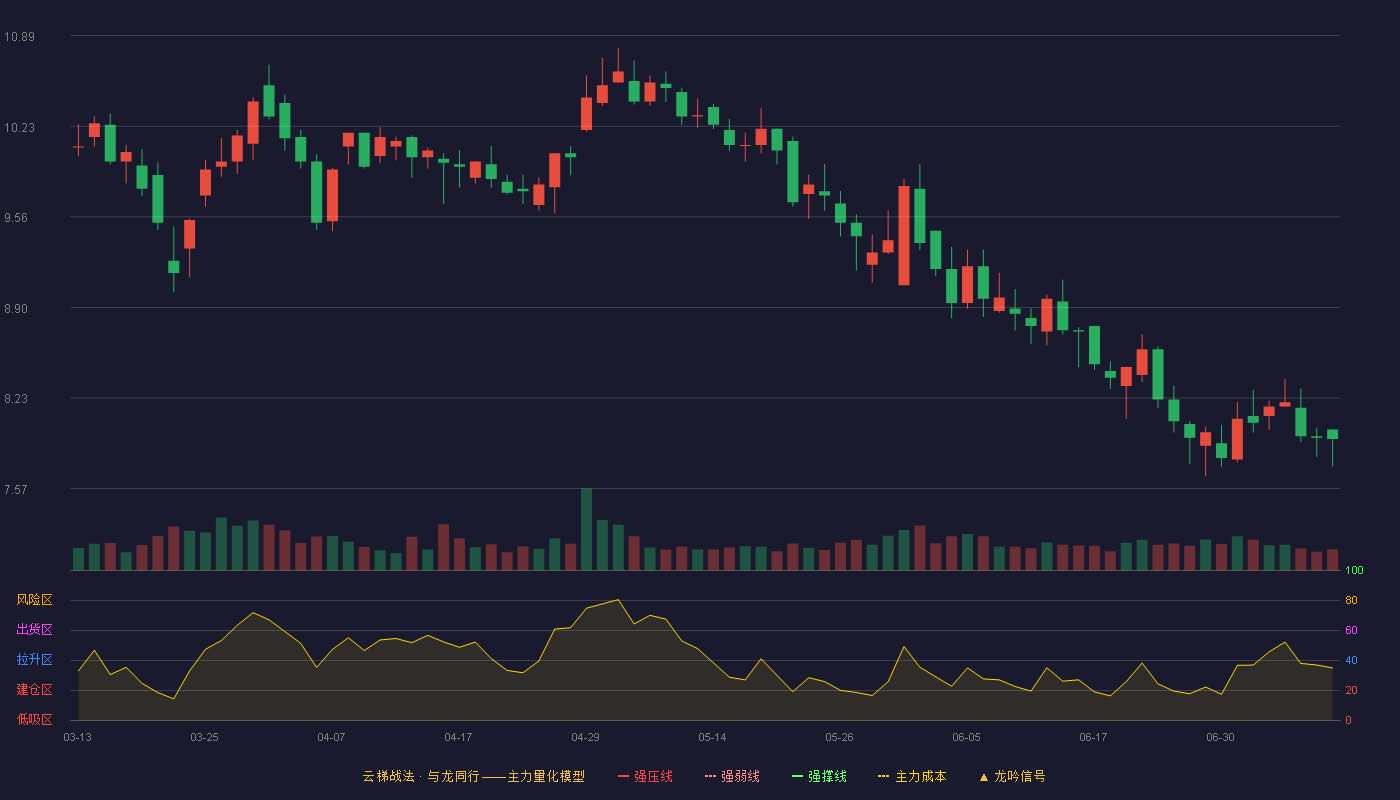Toggle the yellow dashed 主力成本 legend marker

pos(884,776)
